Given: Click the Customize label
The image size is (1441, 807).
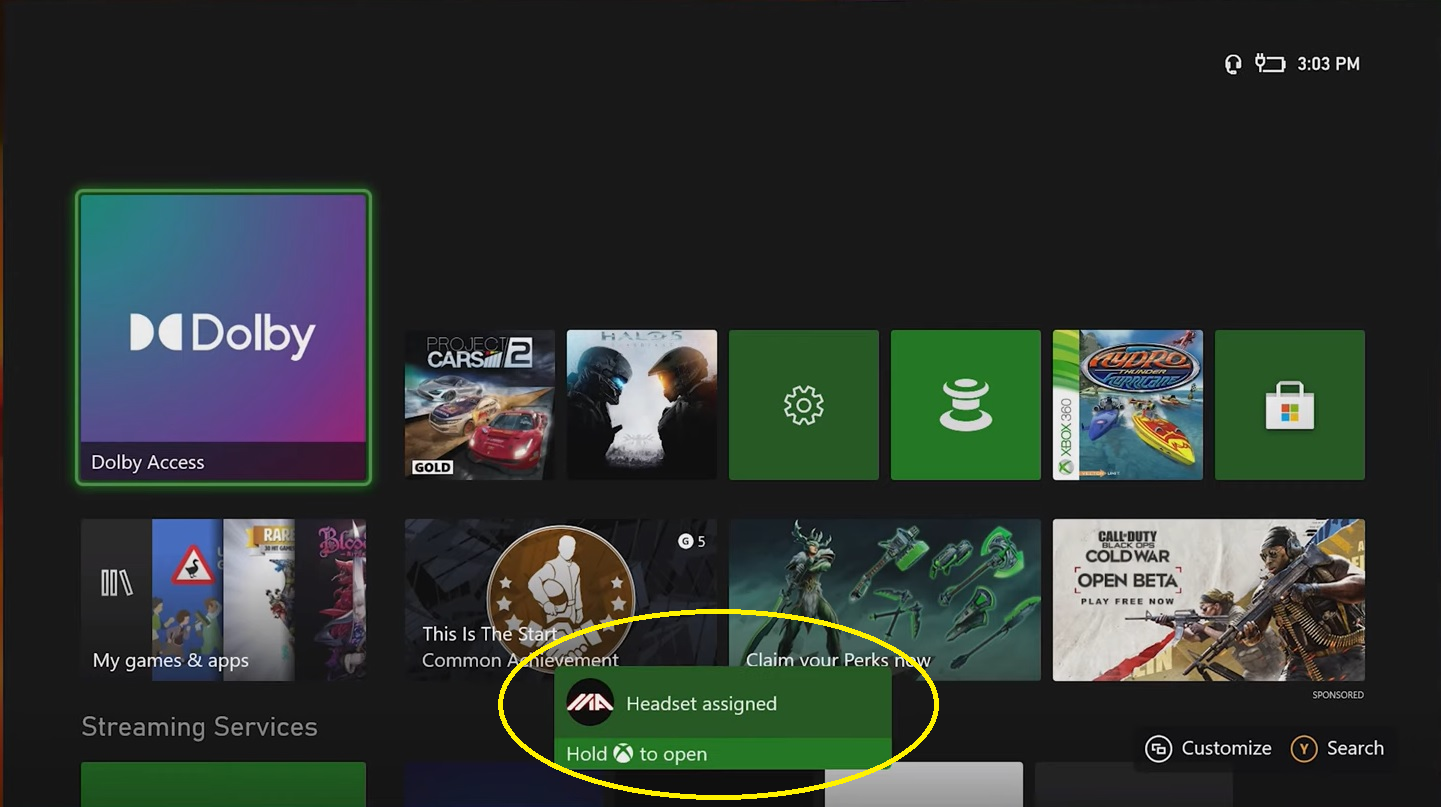Looking at the screenshot, I should pyautogui.click(x=1226, y=748).
